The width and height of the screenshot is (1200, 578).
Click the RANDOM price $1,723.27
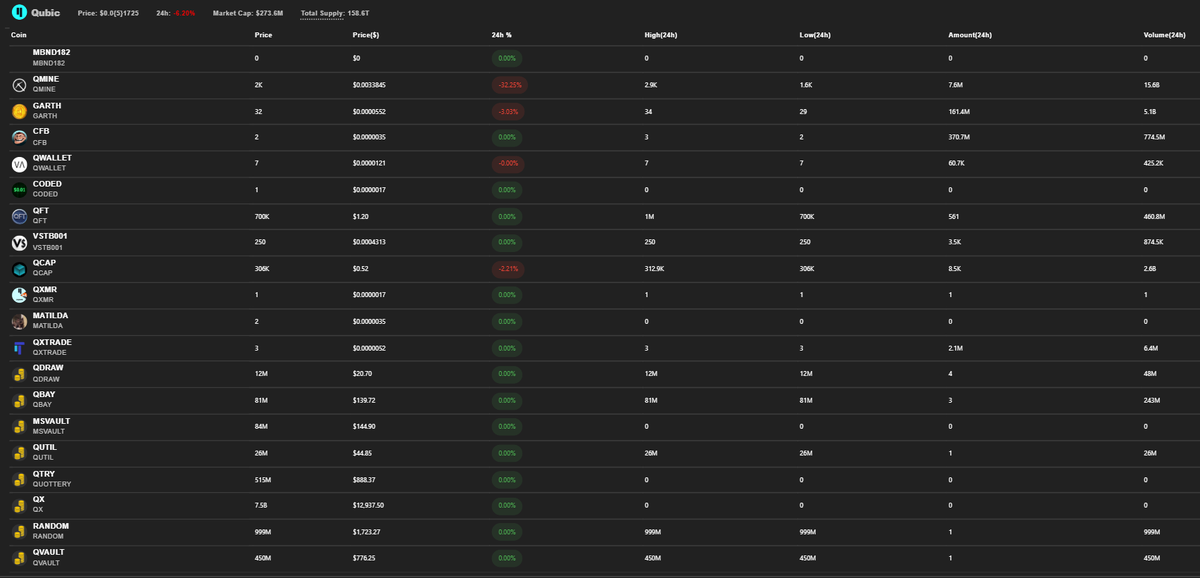(367, 532)
